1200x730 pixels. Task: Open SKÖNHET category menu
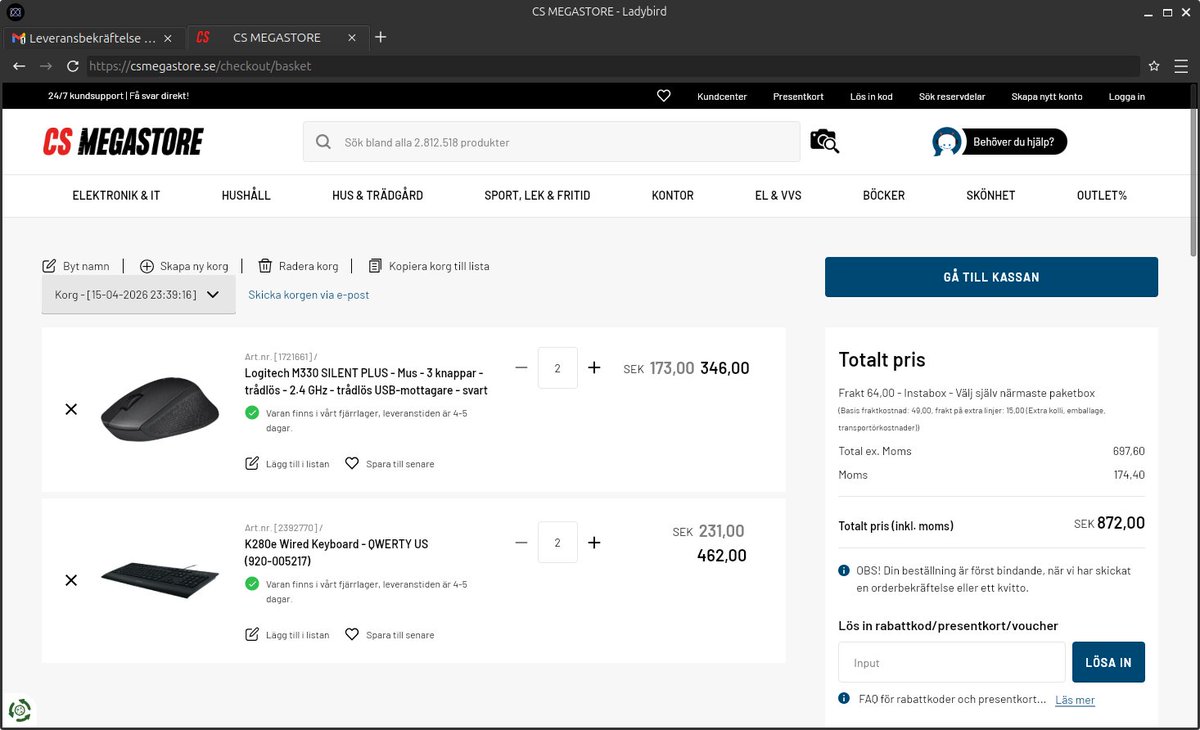pos(991,195)
